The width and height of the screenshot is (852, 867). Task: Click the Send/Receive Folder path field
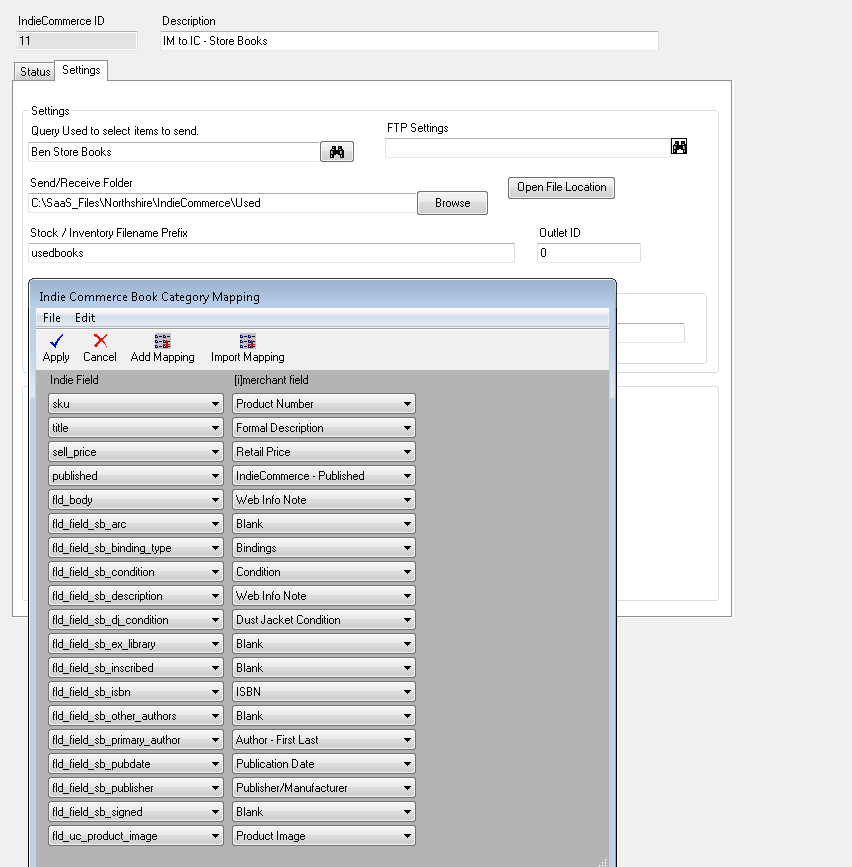point(222,203)
